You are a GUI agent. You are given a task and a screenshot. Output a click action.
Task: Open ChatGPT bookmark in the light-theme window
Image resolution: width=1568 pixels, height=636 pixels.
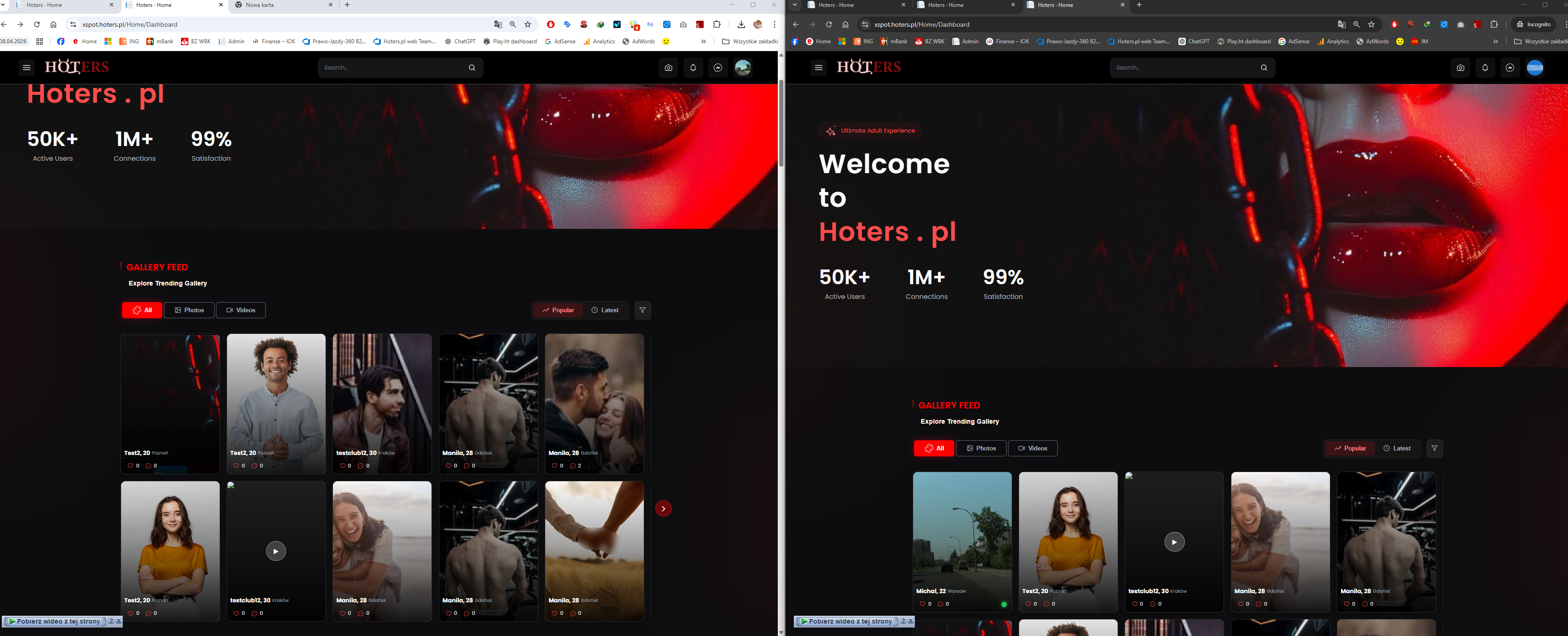coord(460,41)
